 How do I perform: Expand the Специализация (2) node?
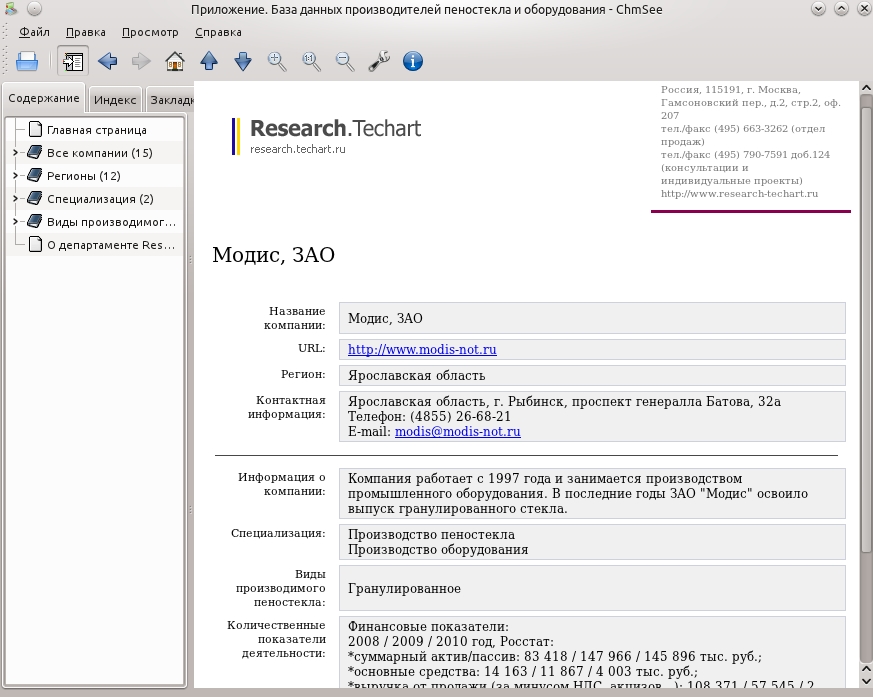pyautogui.click(x=15, y=198)
